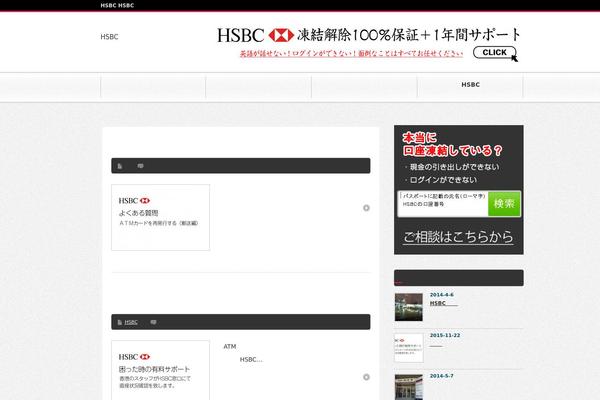Click the HSBC site title text
This screenshot has height=400, width=600.
coord(109,37)
